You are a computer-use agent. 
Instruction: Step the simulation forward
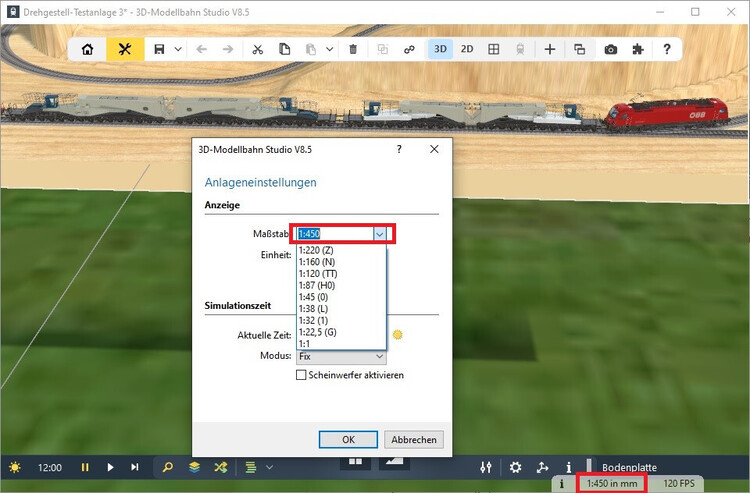coord(135,467)
